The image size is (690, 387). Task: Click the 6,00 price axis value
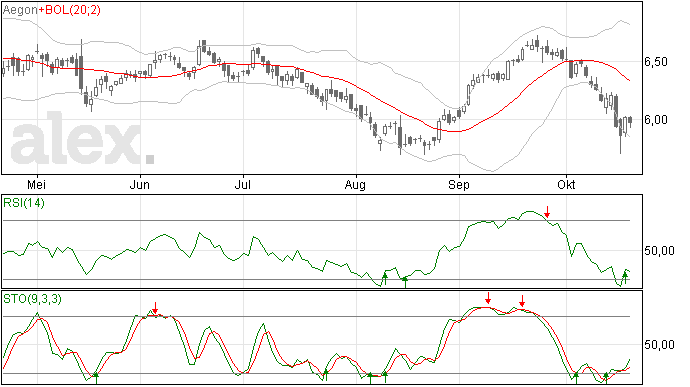tap(656, 120)
